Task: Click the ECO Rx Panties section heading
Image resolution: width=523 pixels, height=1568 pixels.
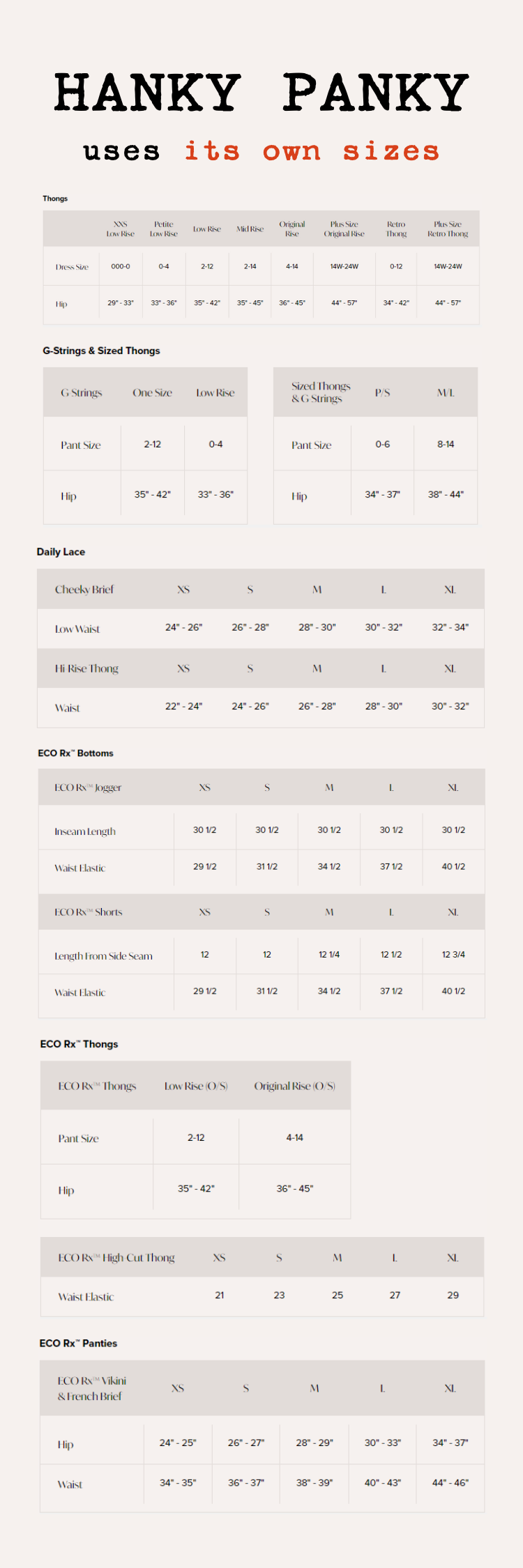Action: point(78,1343)
